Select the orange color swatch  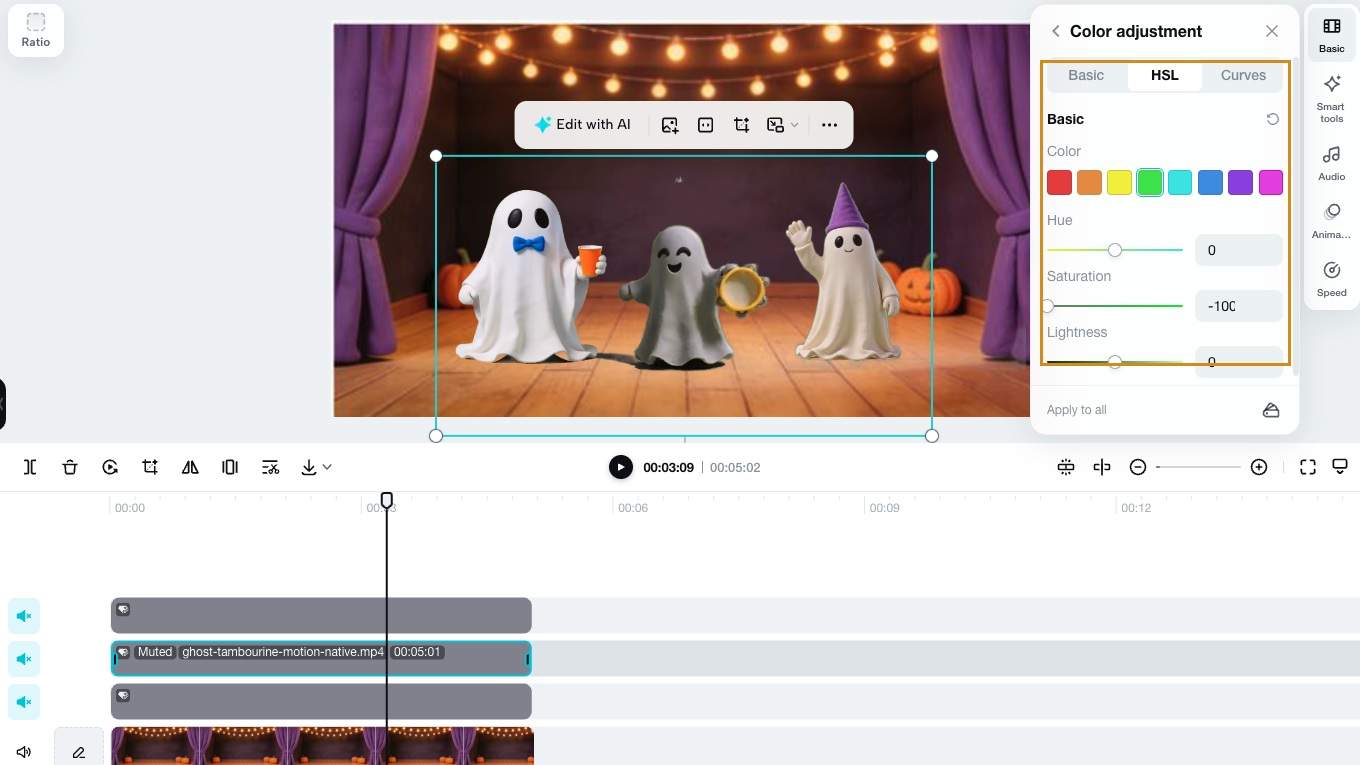coord(1089,182)
